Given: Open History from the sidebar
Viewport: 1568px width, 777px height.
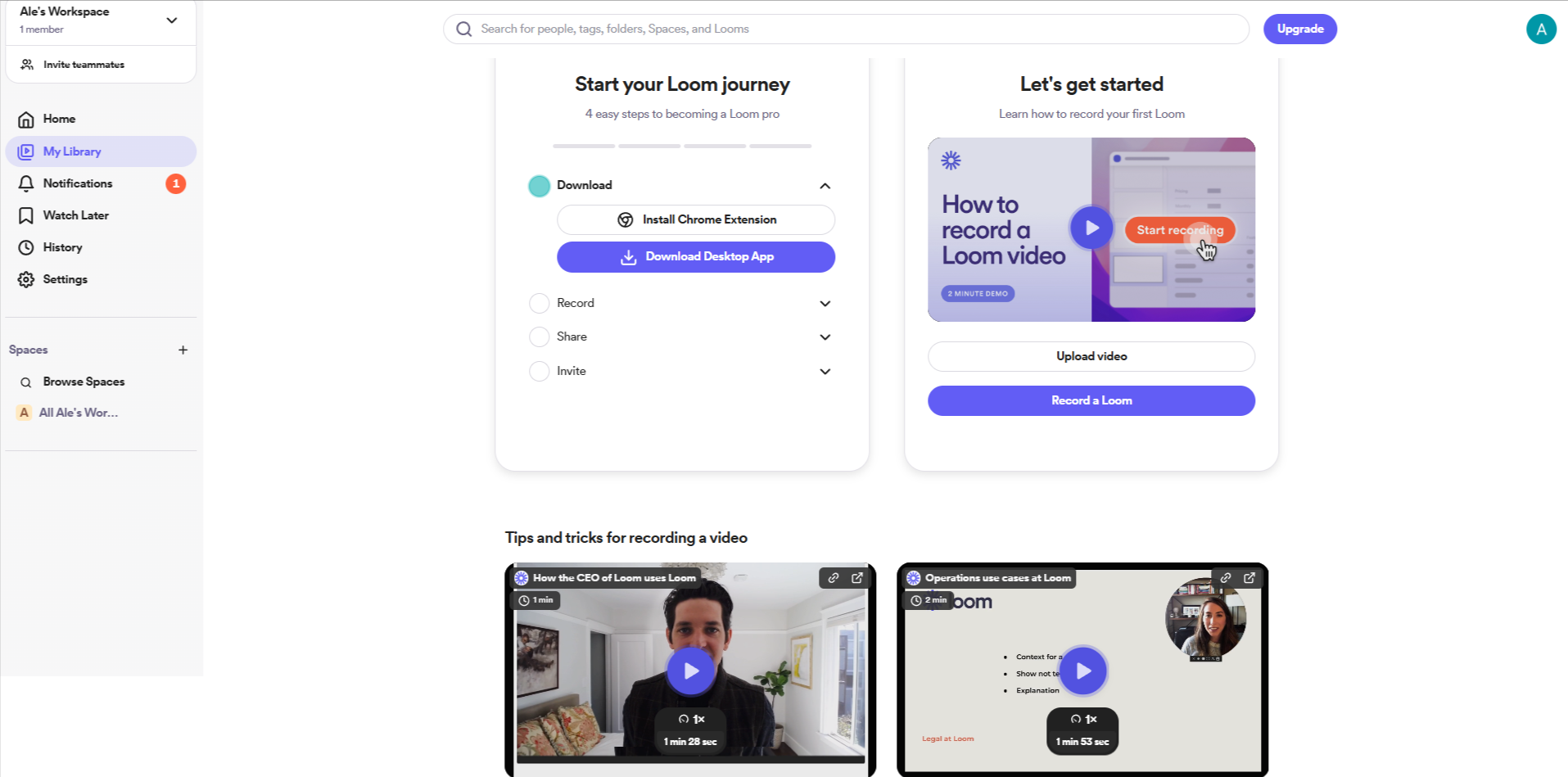Looking at the screenshot, I should pos(101,247).
